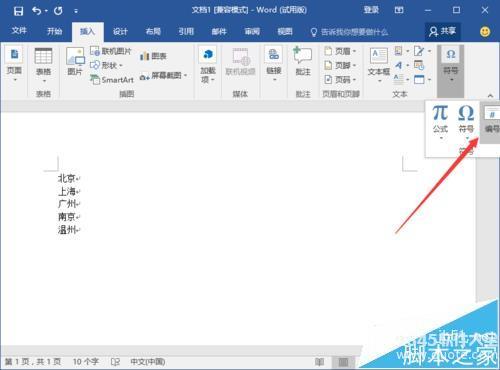Open the 链接 links dropdown
Screen dimensions: 500x370
point(274,64)
